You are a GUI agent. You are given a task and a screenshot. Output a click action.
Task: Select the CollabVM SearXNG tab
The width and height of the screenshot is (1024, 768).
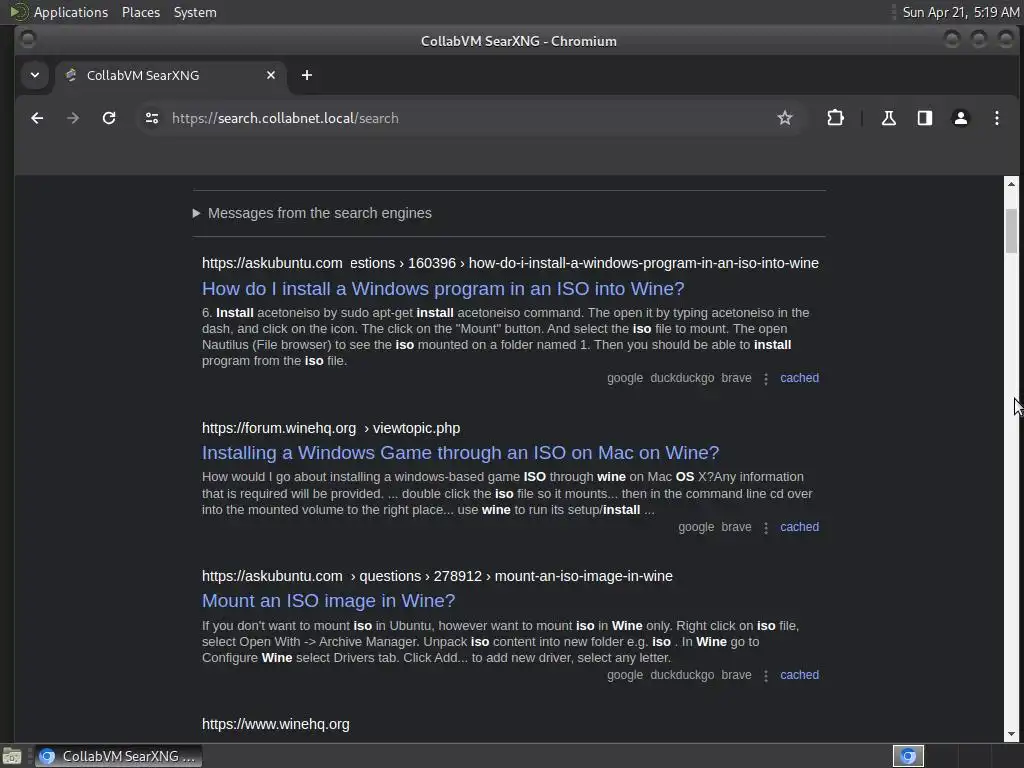point(170,75)
